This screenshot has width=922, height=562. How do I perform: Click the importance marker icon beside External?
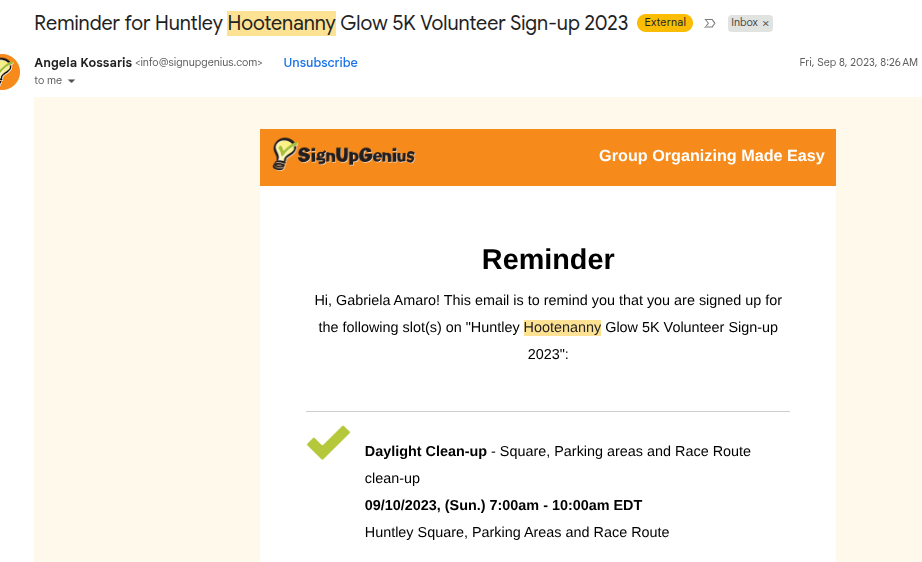[x=710, y=23]
